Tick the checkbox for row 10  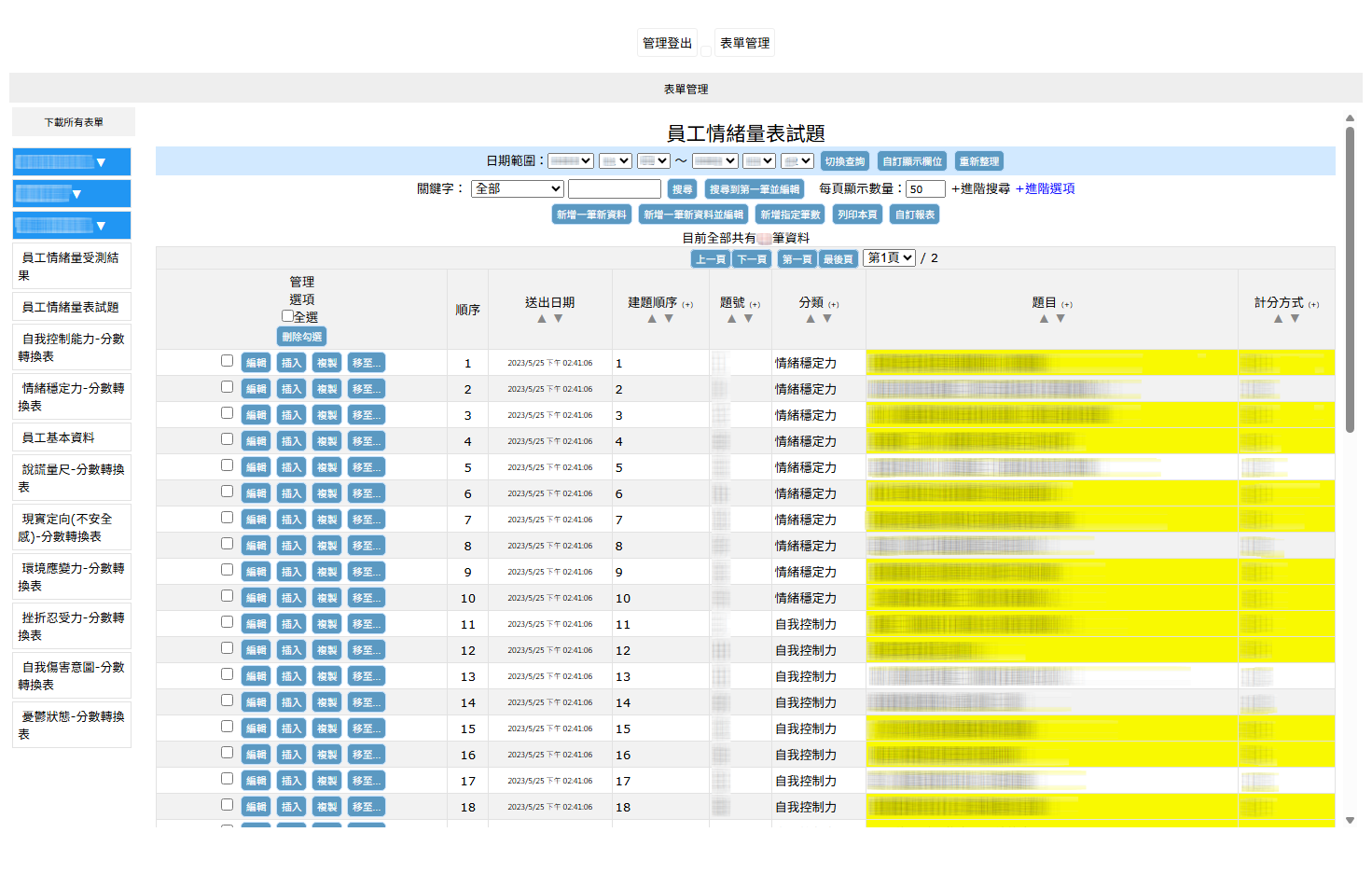pos(227,596)
